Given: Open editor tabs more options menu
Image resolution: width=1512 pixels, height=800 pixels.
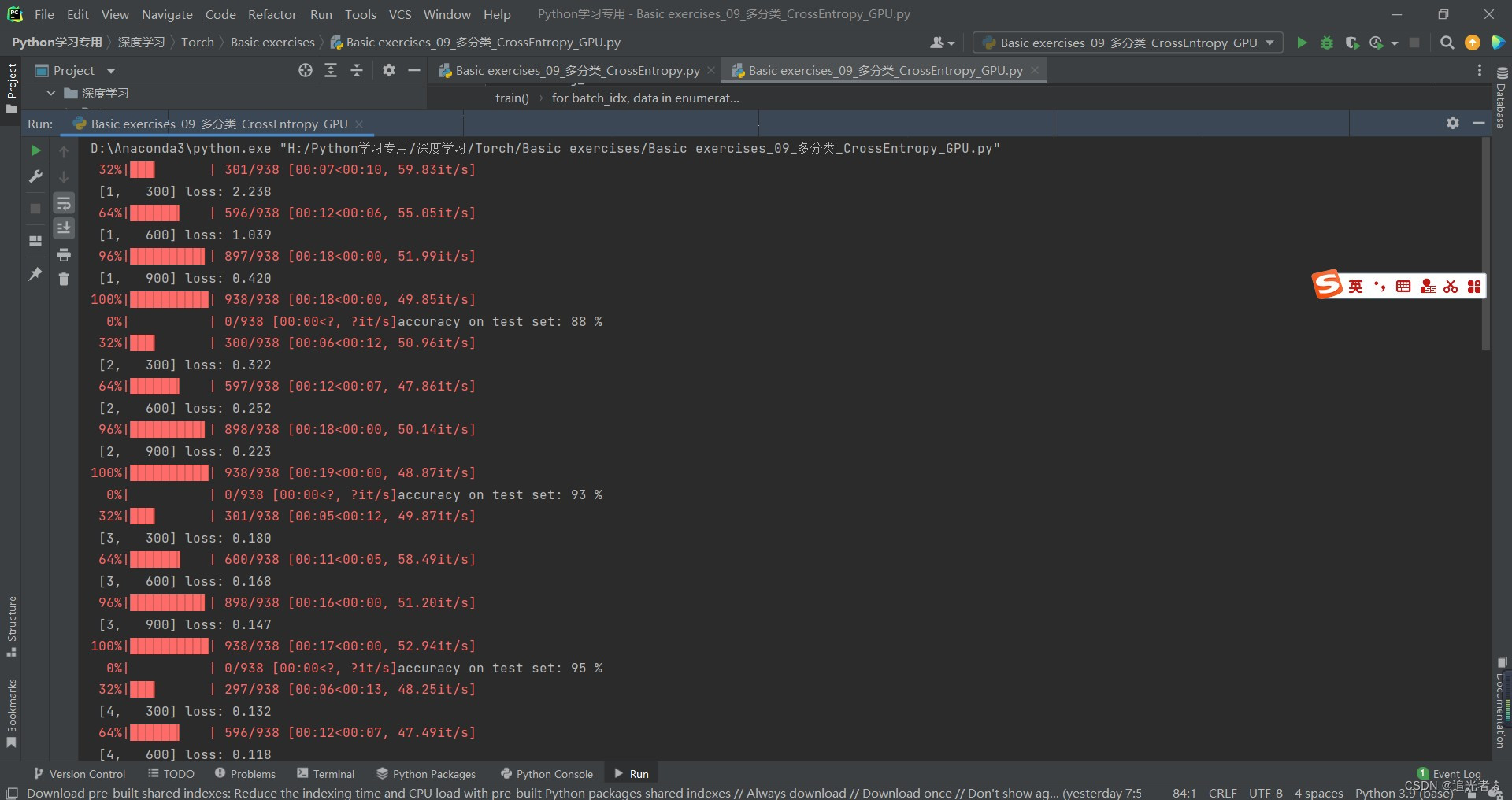Looking at the screenshot, I should pyautogui.click(x=1480, y=70).
